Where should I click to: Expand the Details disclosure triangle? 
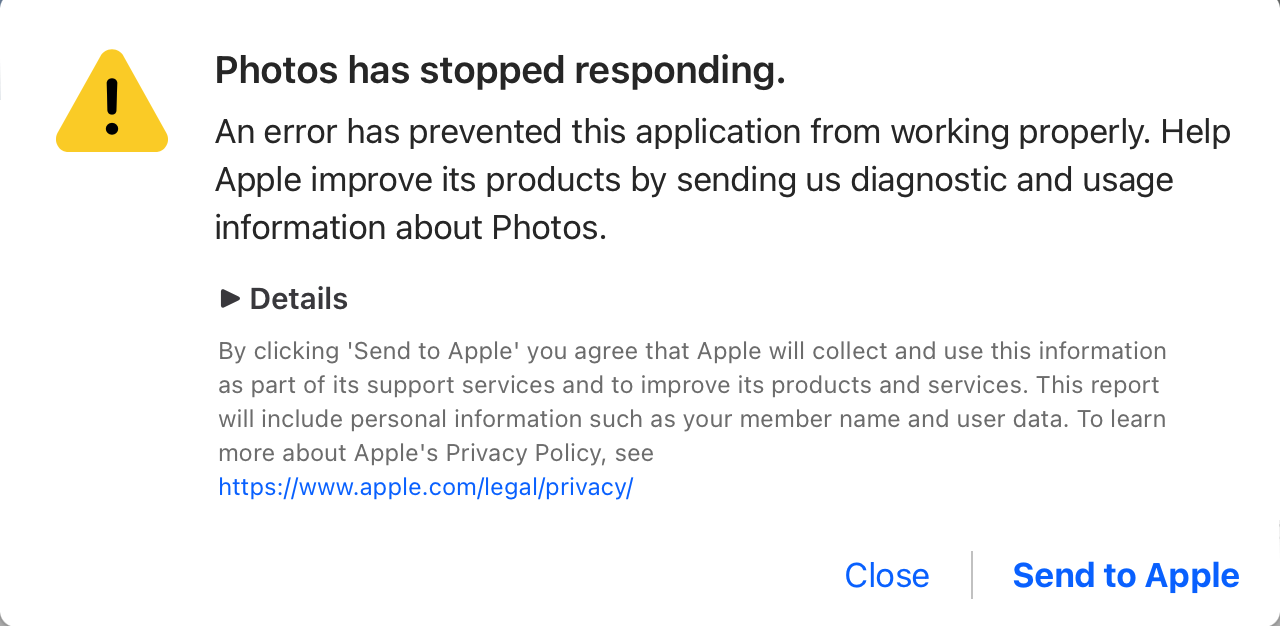tap(230, 298)
